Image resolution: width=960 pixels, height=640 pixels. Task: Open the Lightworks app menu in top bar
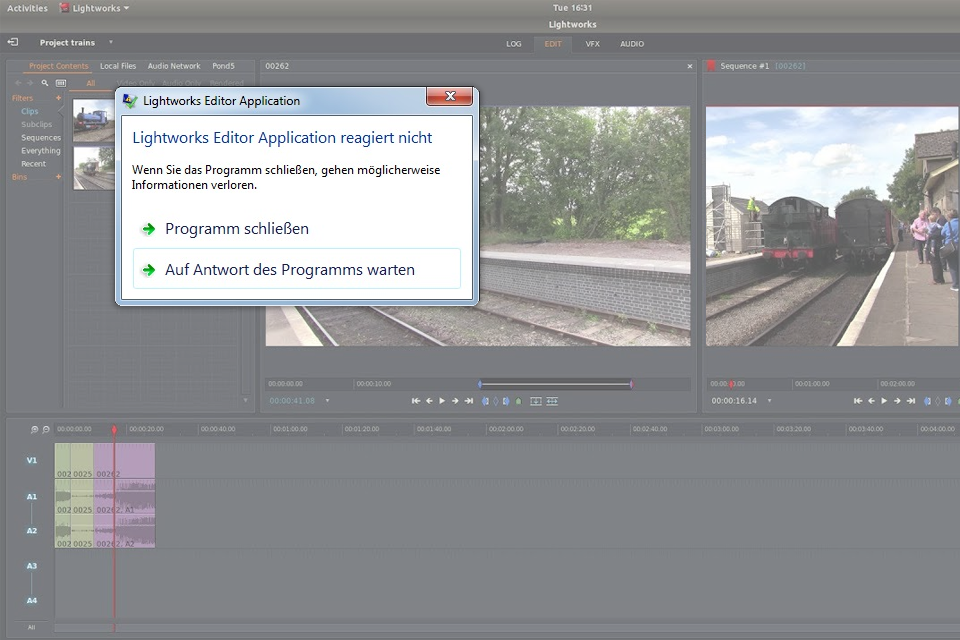point(94,8)
